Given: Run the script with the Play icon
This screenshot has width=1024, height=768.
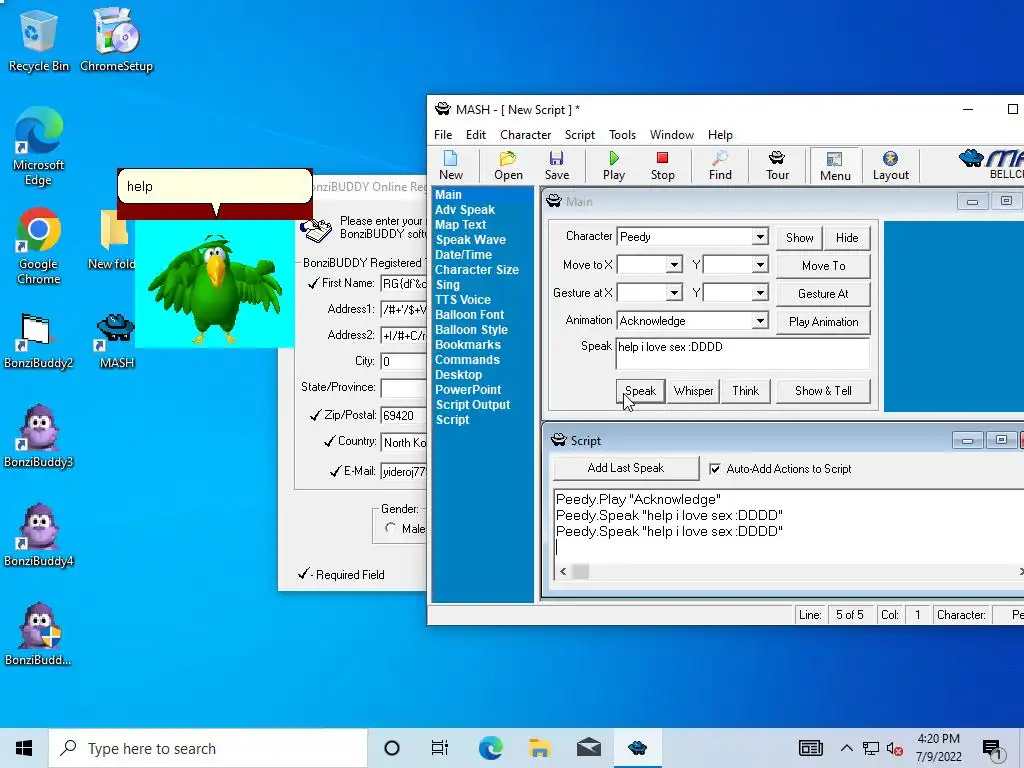Looking at the screenshot, I should tap(614, 166).
